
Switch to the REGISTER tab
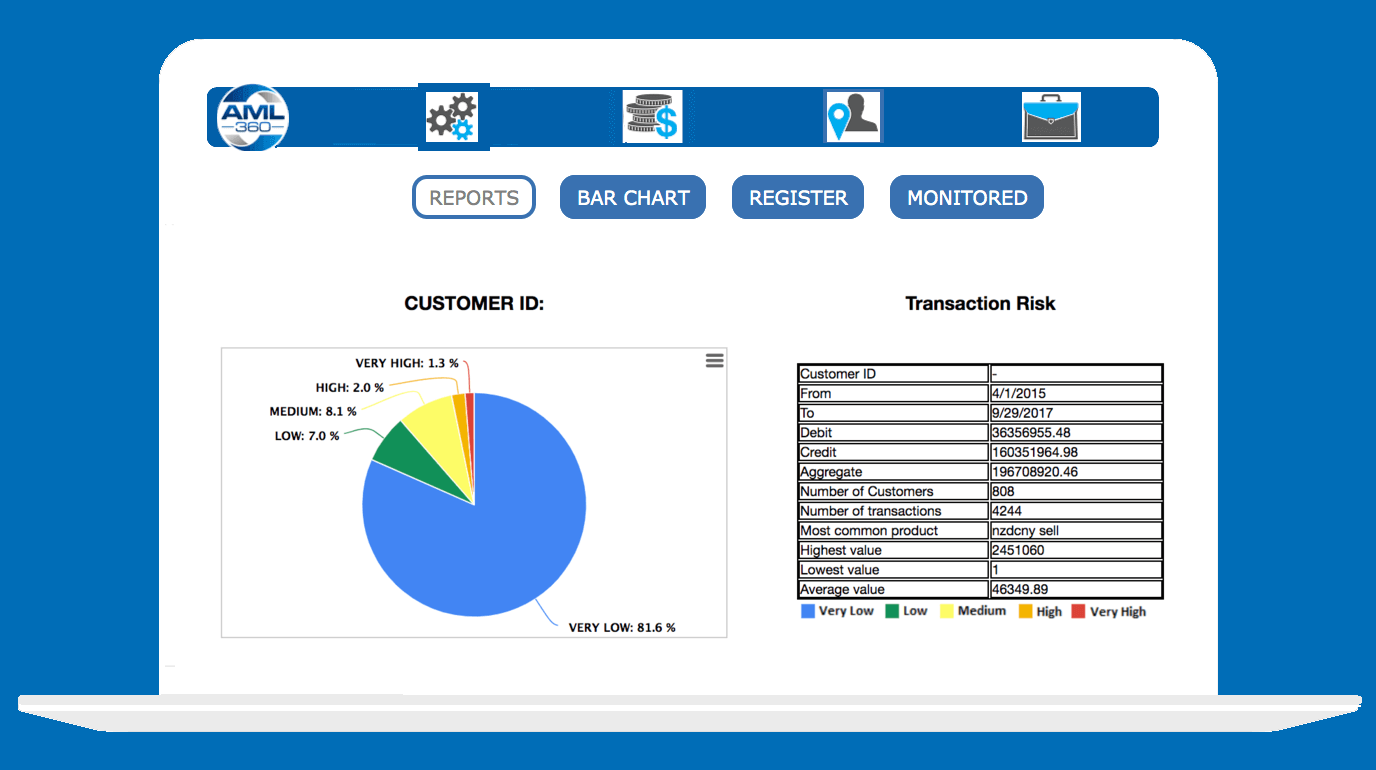[798, 198]
